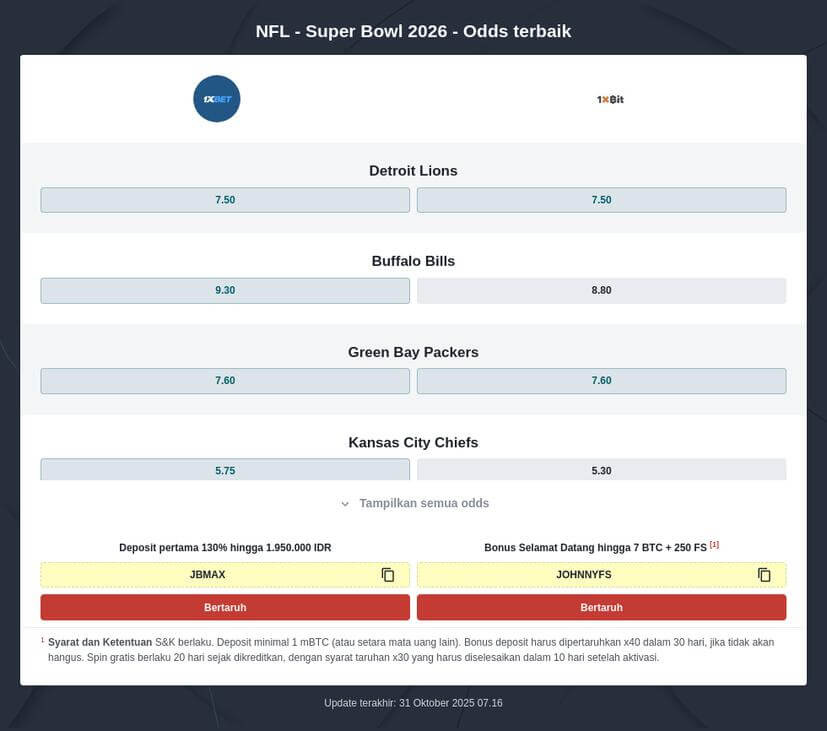
Task: Select Kansas City Chiefs odds 5.30
Action: tap(601, 470)
